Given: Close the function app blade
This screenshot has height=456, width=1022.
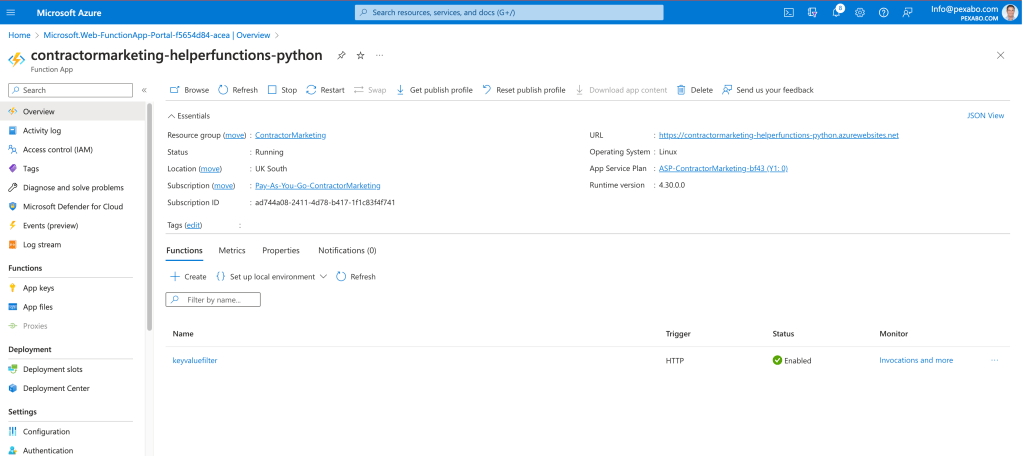Looking at the screenshot, I should [x=1000, y=55].
